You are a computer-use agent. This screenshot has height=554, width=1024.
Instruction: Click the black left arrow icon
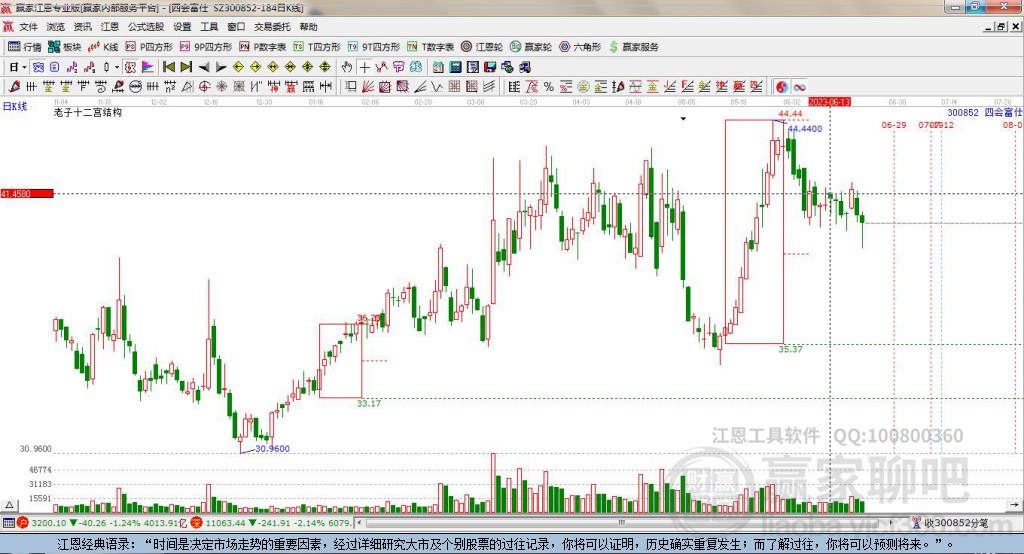(x=204, y=67)
